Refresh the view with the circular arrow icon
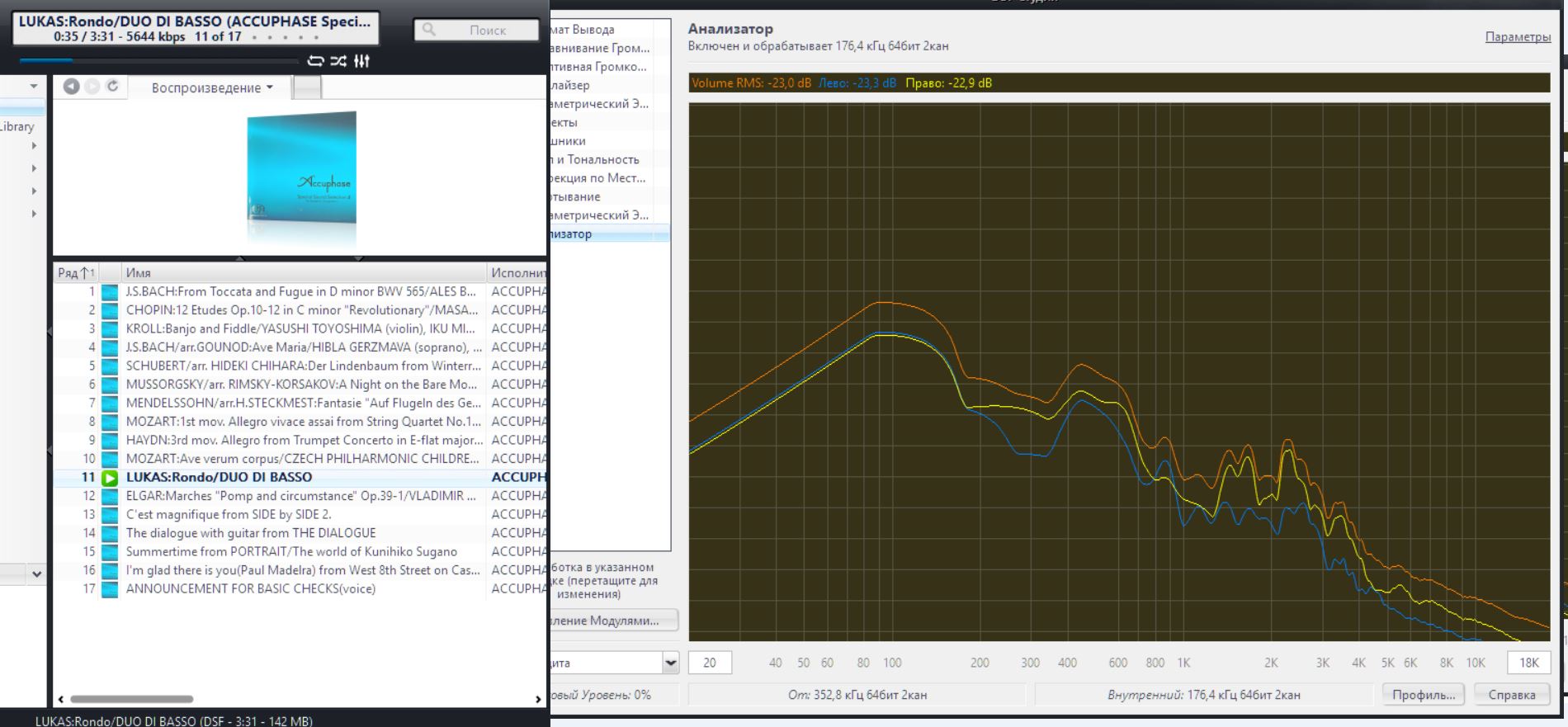This screenshot has width=1568, height=727. (112, 87)
